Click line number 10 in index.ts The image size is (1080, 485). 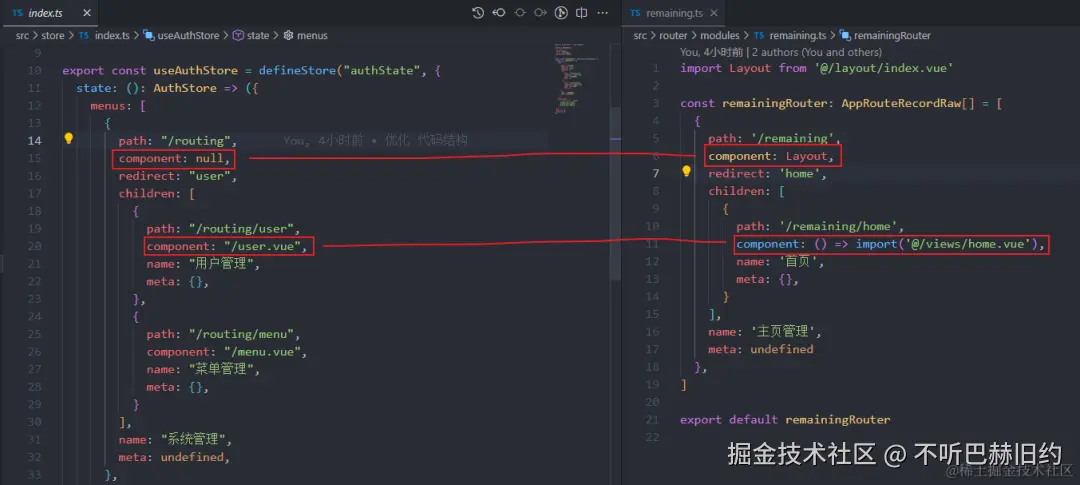pos(35,70)
